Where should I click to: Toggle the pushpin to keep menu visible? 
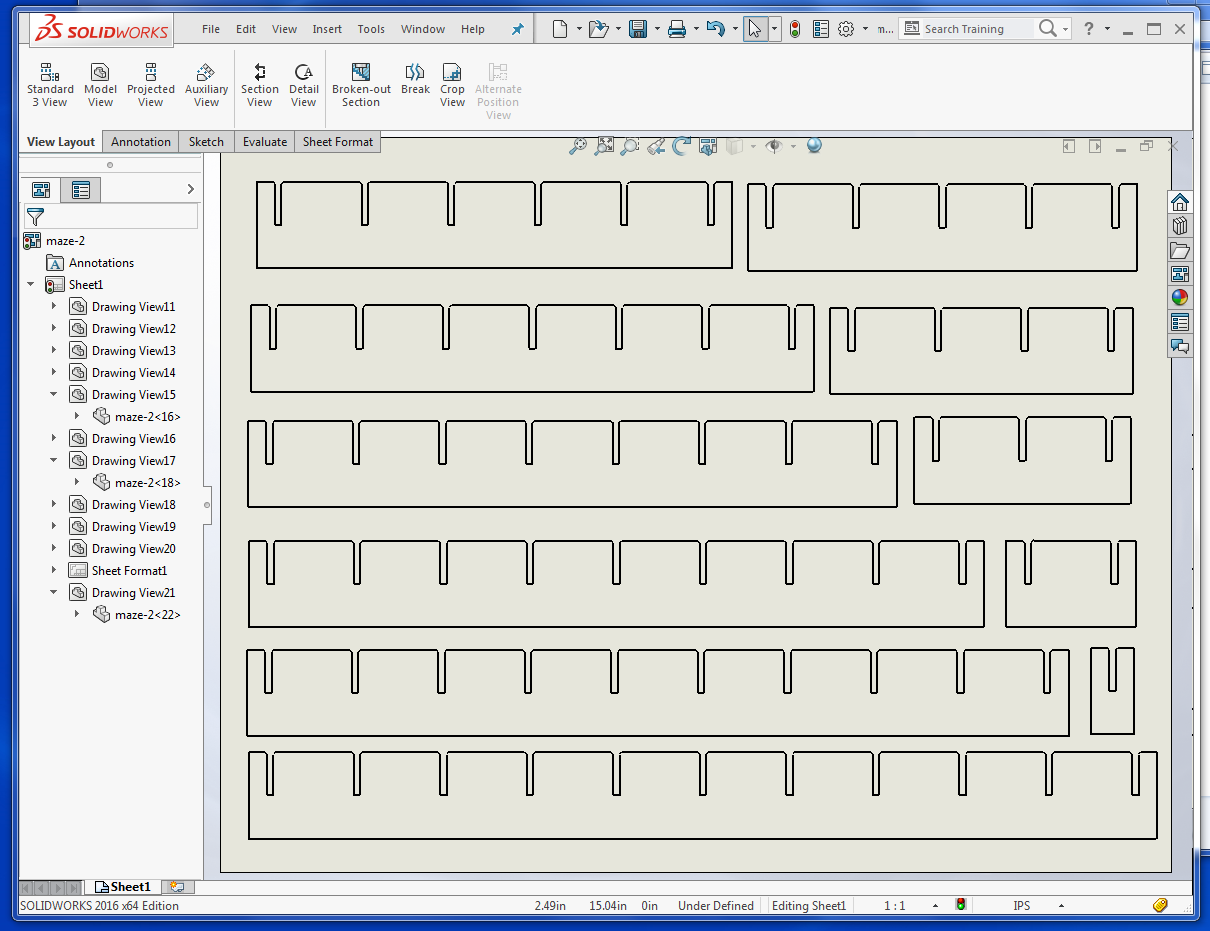coord(517,29)
